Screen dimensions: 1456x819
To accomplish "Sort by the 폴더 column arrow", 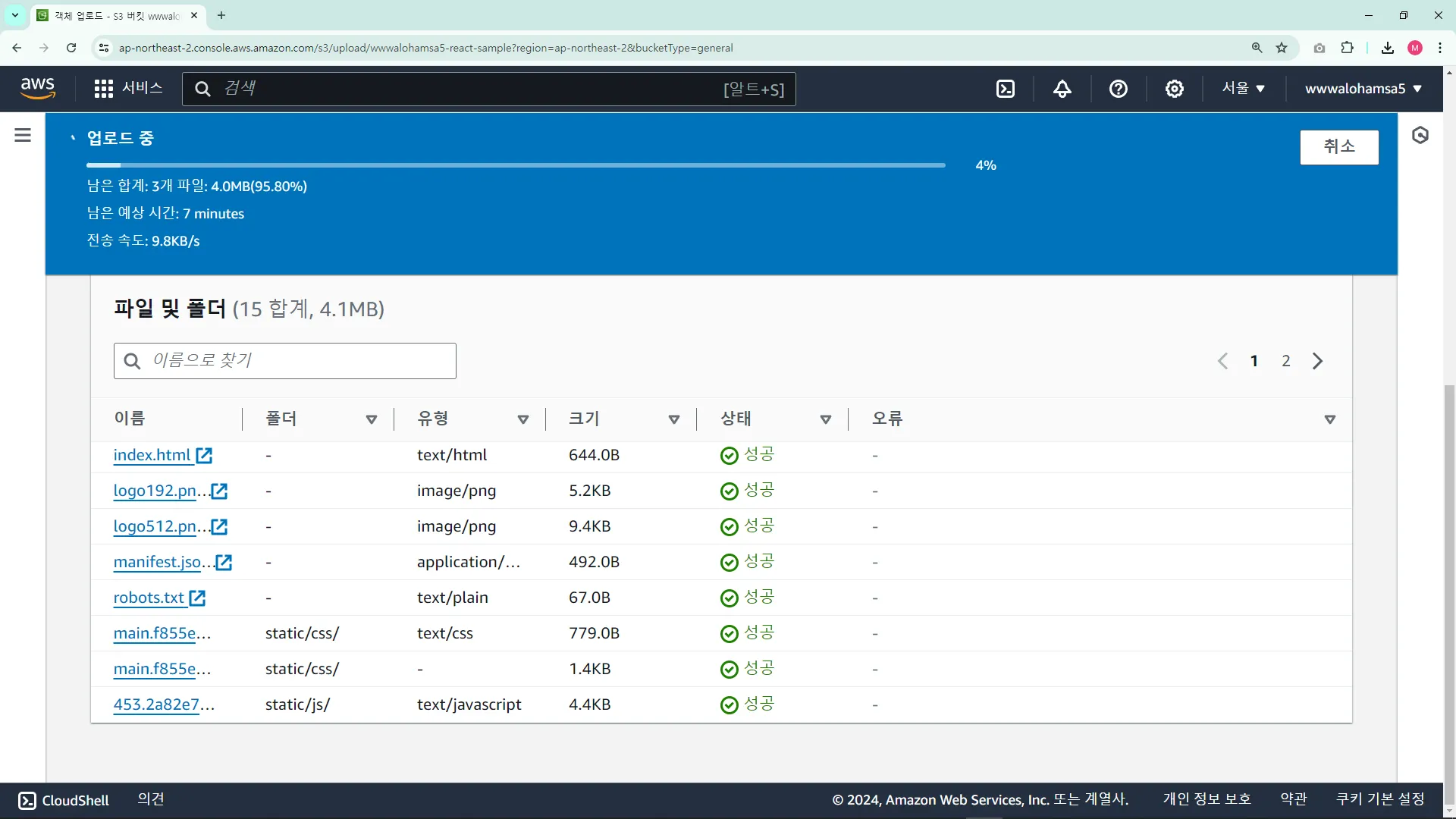I will (372, 419).
